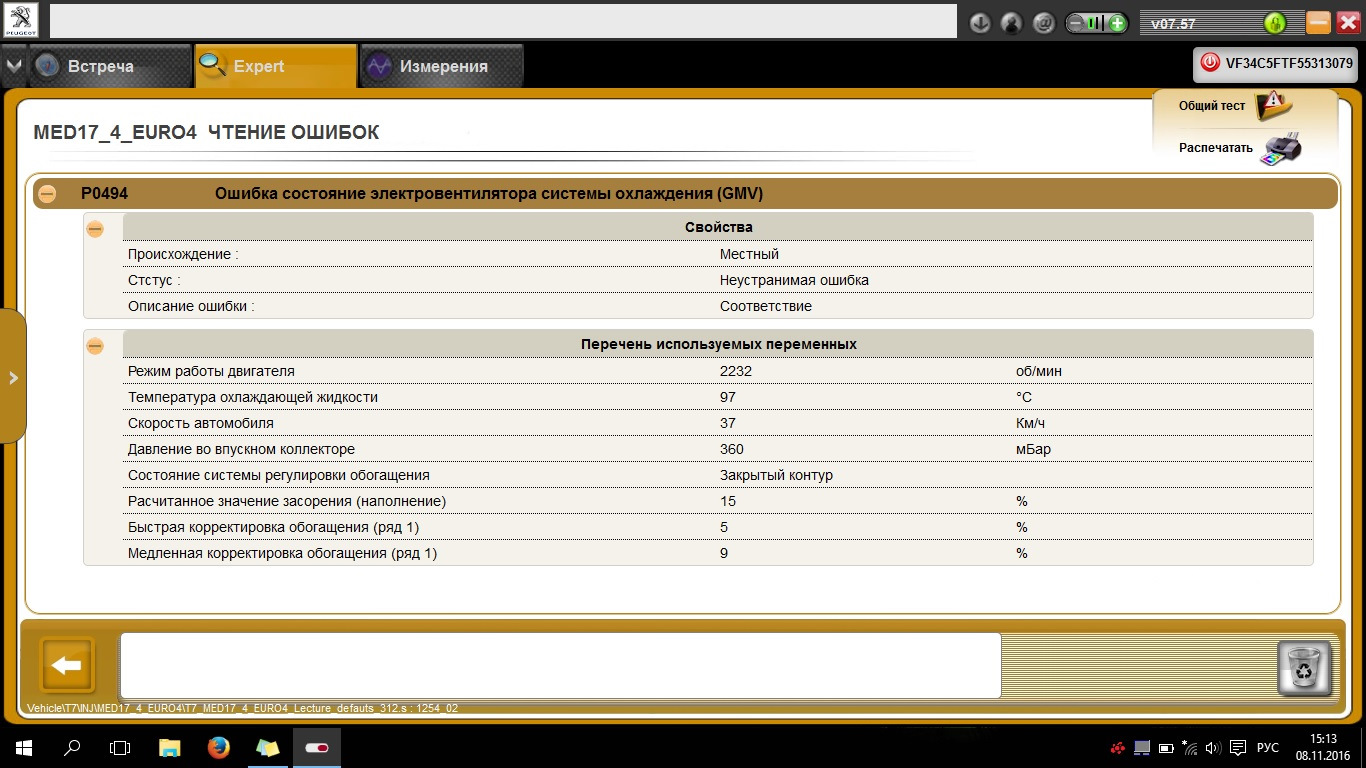Image resolution: width=1366 pixels, height=768 pixels.
Task: Switch to the Встреча tab
Action: (110, 66)
